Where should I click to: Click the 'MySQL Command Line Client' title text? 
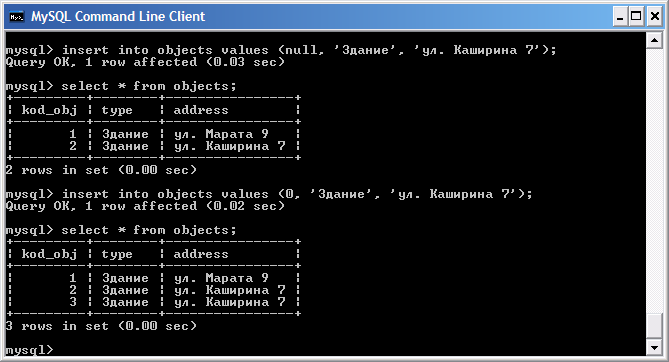[x=118, y=17]
